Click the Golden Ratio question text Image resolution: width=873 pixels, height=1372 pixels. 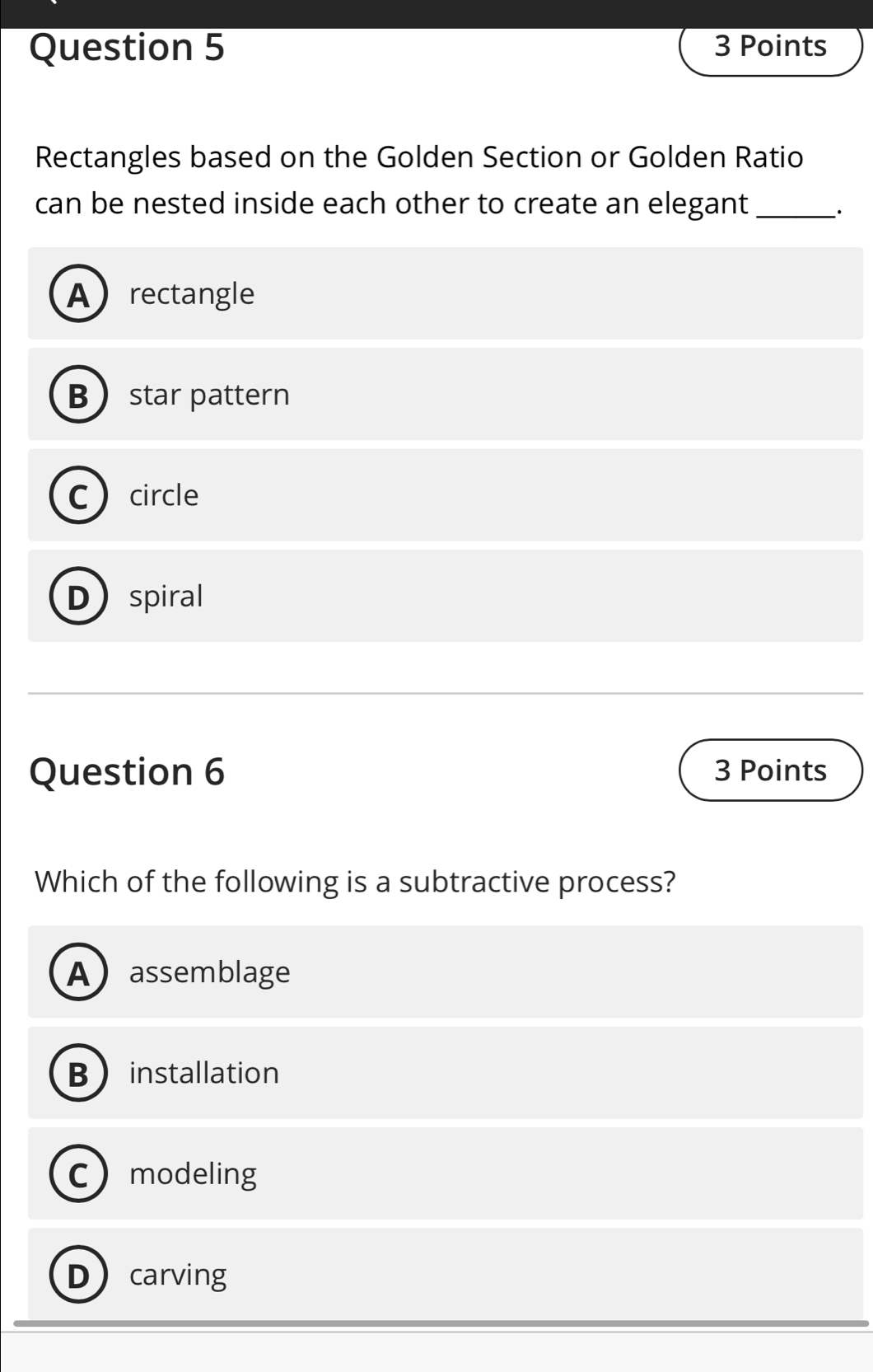click(420, 180)
